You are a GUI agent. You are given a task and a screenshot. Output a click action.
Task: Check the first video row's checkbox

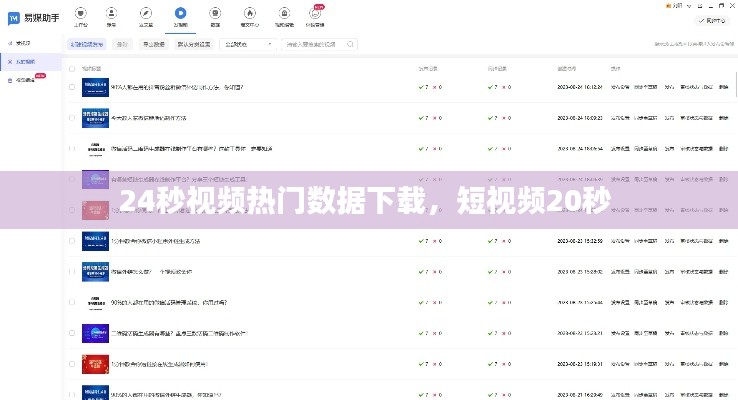pos(72,88)
